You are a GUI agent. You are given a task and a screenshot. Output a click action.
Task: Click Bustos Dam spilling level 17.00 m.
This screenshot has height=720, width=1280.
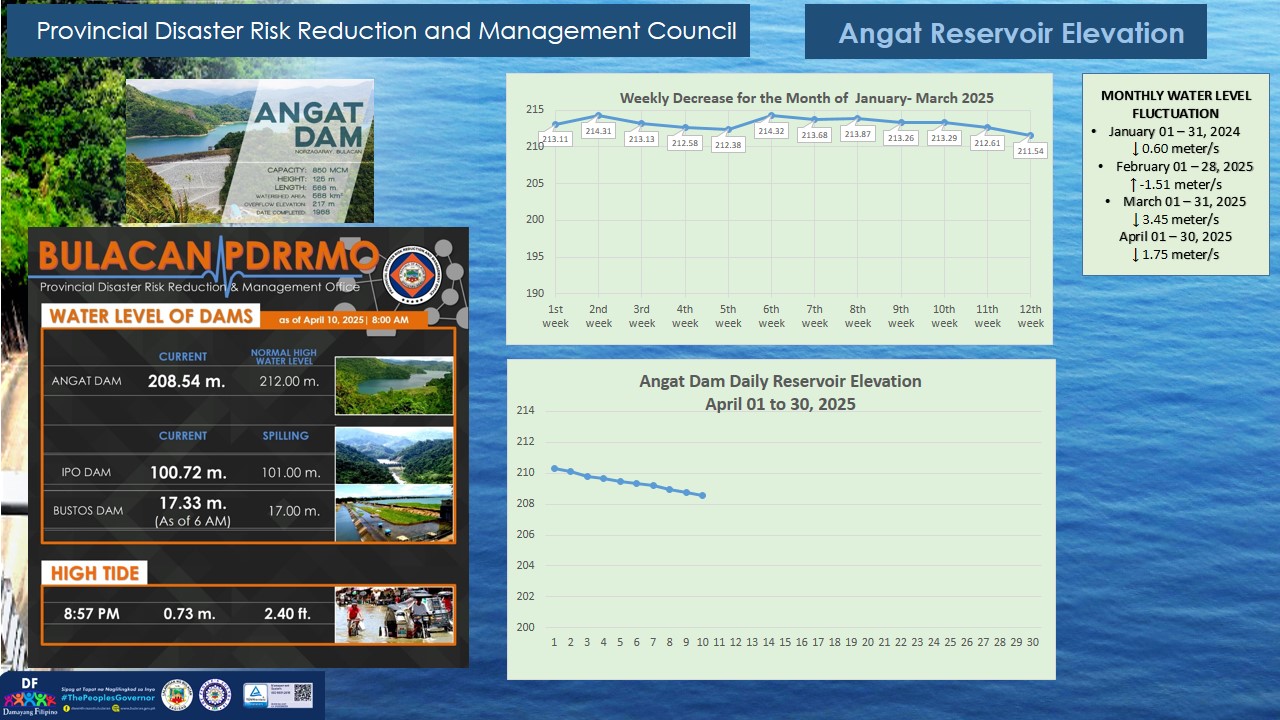[x=295, y=510]
